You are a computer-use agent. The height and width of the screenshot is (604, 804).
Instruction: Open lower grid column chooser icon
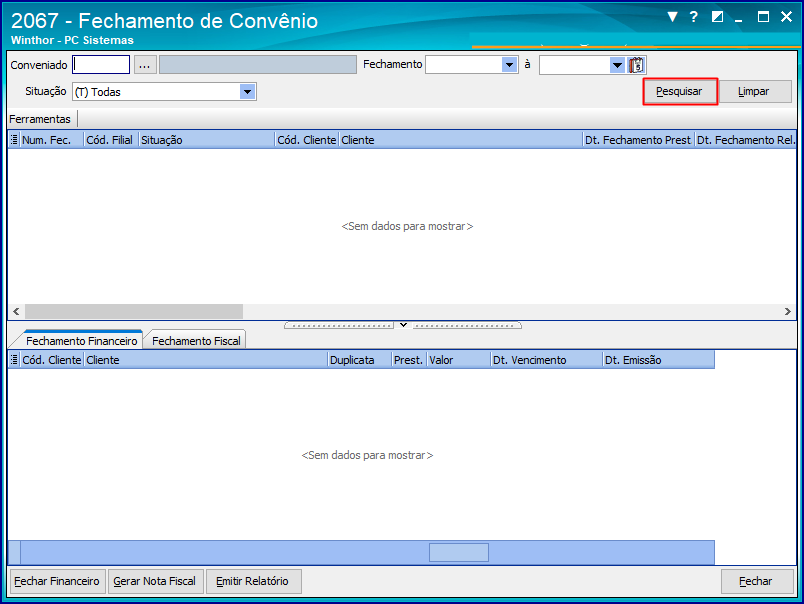point(14,359)
